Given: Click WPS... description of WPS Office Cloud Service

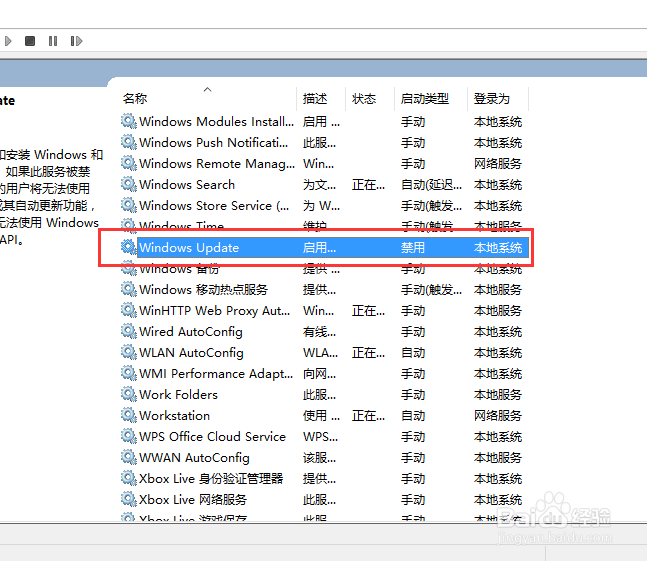Looking at the screenshot, I should click(x=320, y=437).
